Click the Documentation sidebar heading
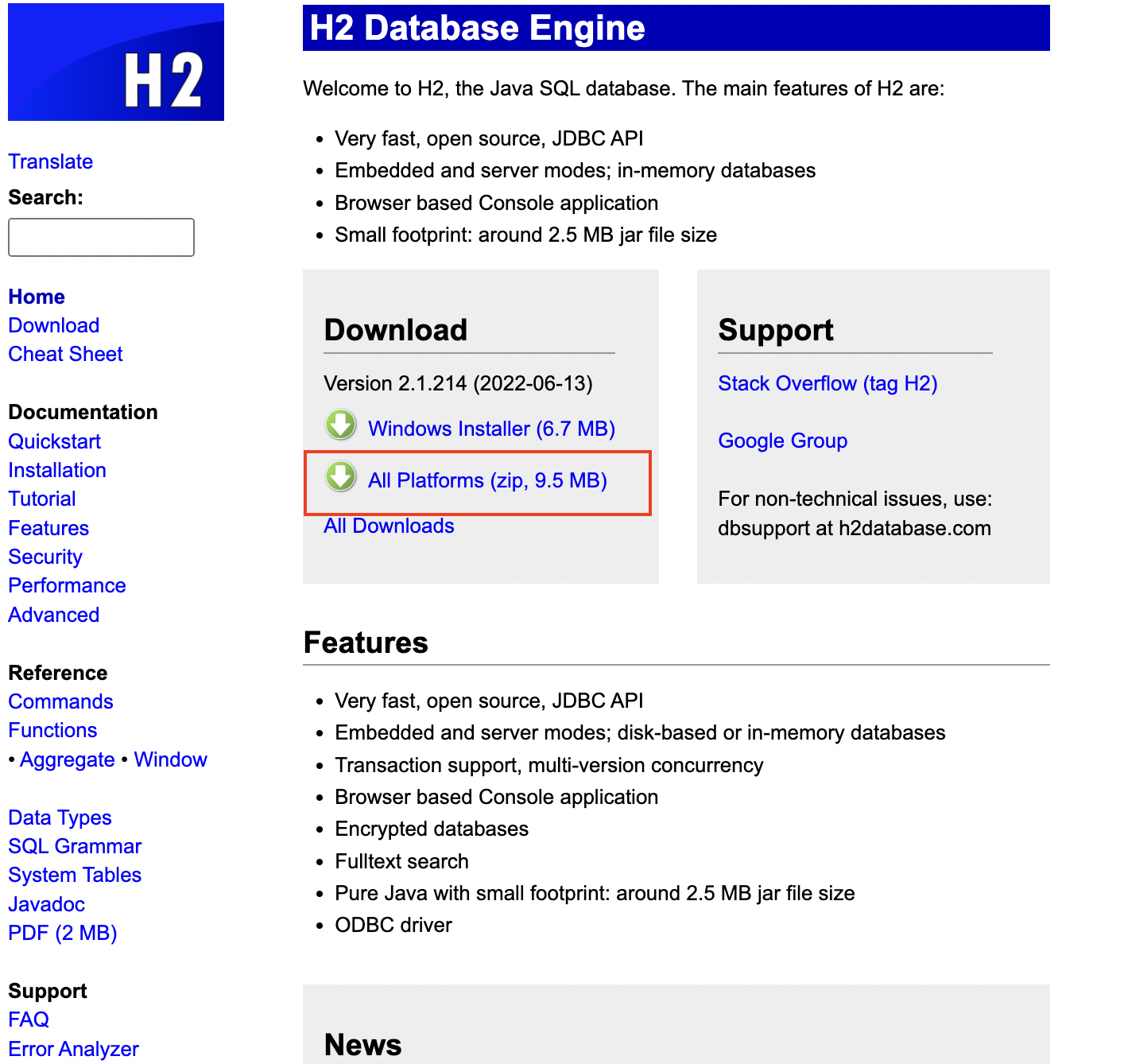 (83, 412)
